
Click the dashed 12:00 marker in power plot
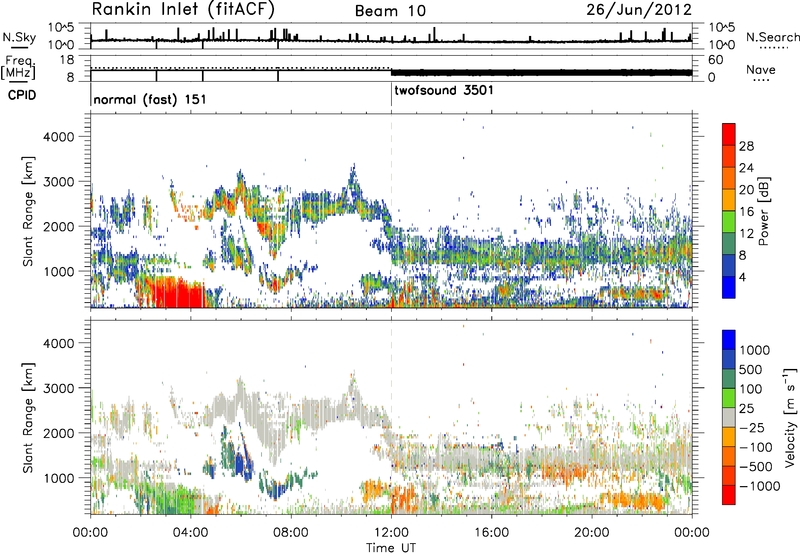391,211
